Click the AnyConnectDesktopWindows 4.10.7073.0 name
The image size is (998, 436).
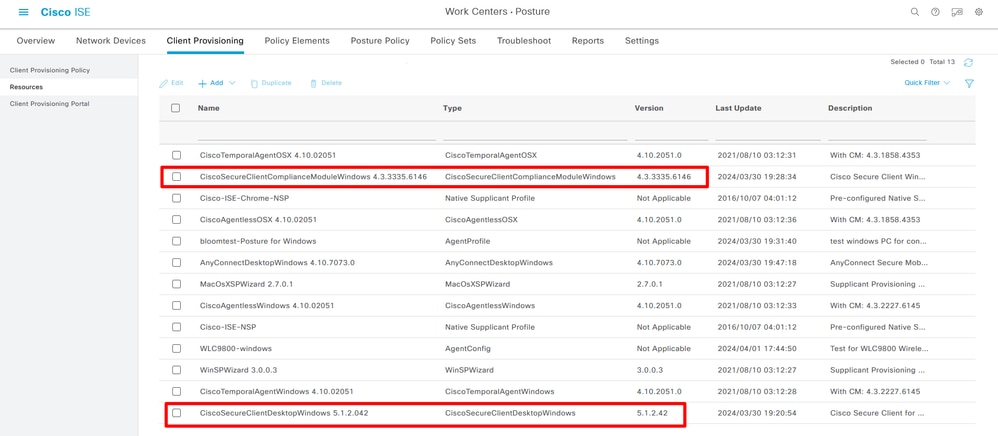[x=277, y=262]
